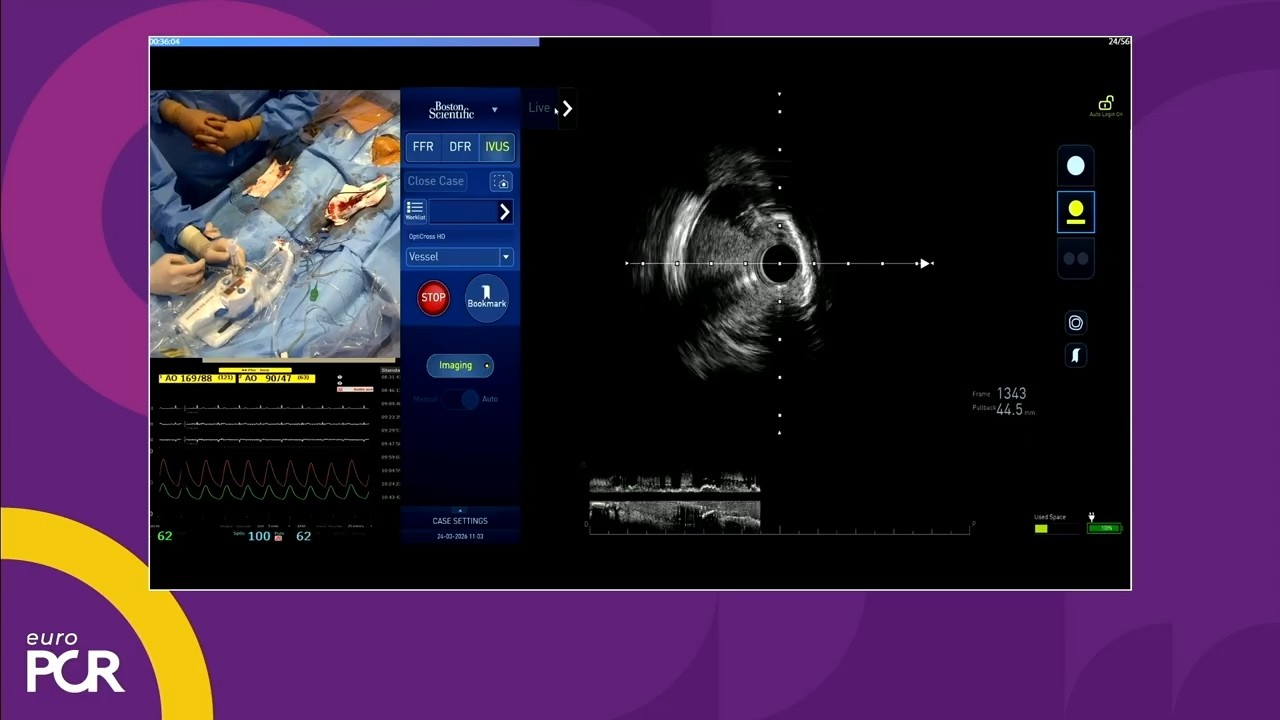
Task: Expand the worklist entry chevron
Action: click(x=504, y=211)
